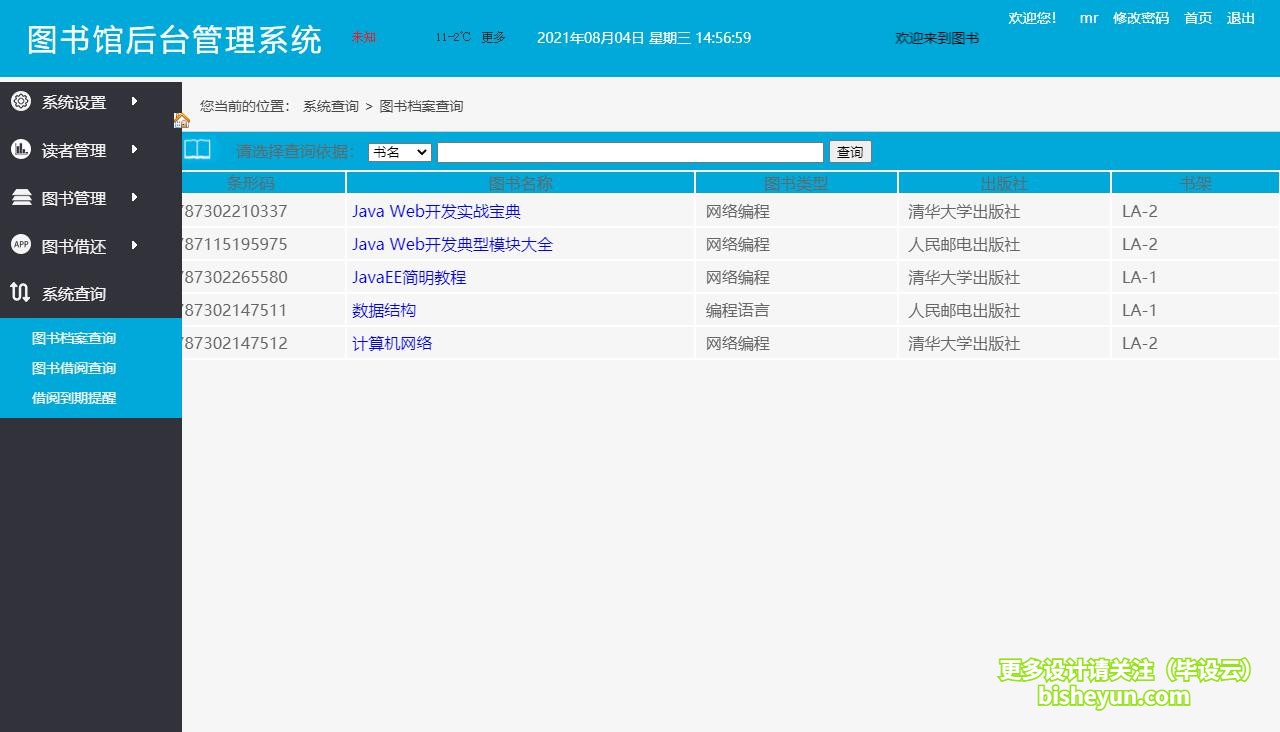This screenshot has width=1280, height=732.
Task: Open 图书借阅查询 submenu item
Action: coord(74,368)
